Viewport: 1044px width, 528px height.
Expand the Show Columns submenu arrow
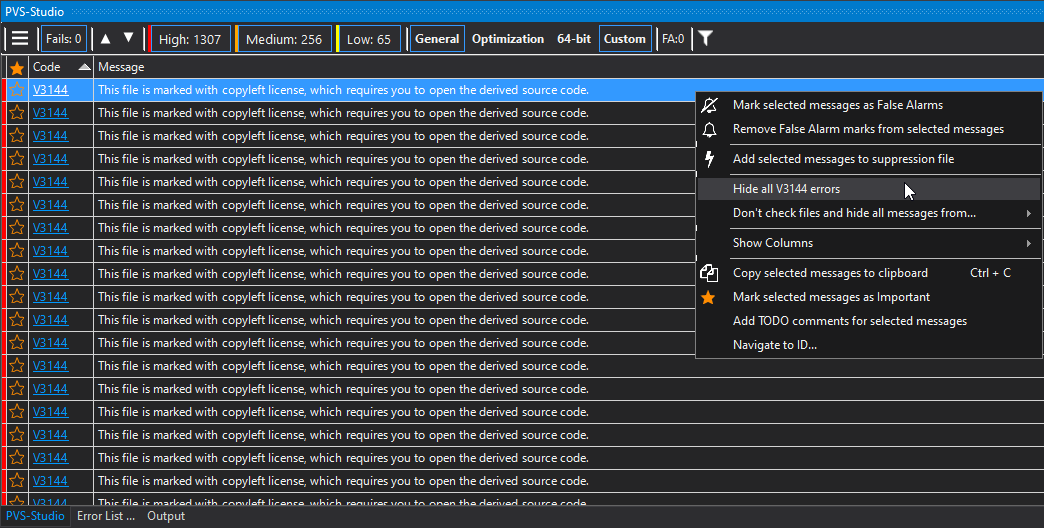tap(1029, 243)
